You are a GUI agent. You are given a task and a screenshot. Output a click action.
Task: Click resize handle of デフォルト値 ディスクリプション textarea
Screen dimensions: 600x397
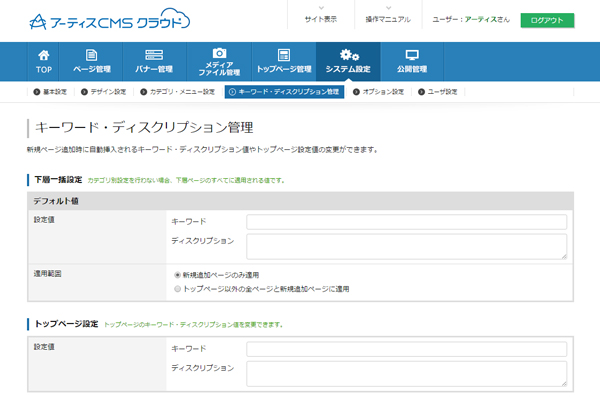(x=564, y=257)
